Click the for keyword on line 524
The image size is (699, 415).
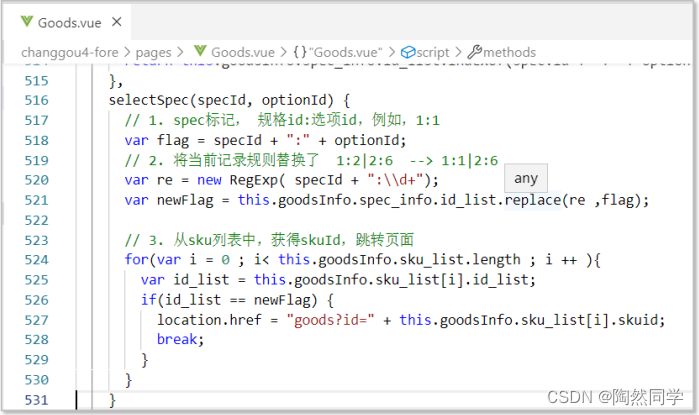(136, 260)
